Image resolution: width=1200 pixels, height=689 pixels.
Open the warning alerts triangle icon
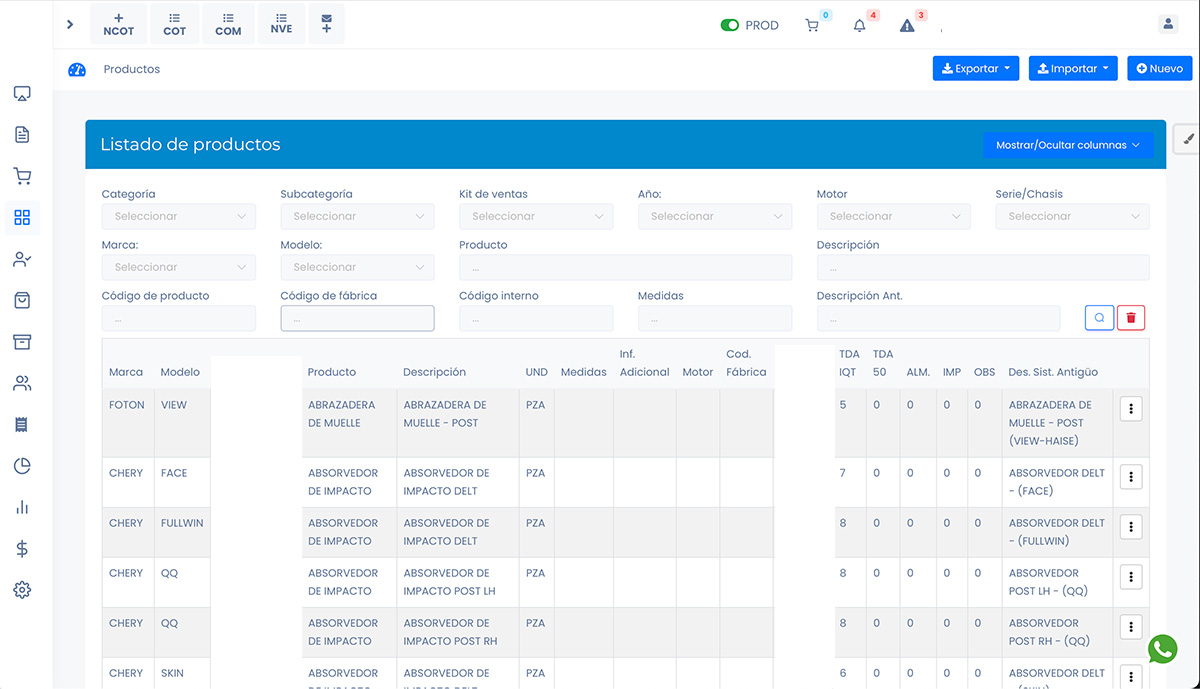[x=907, y=26]
